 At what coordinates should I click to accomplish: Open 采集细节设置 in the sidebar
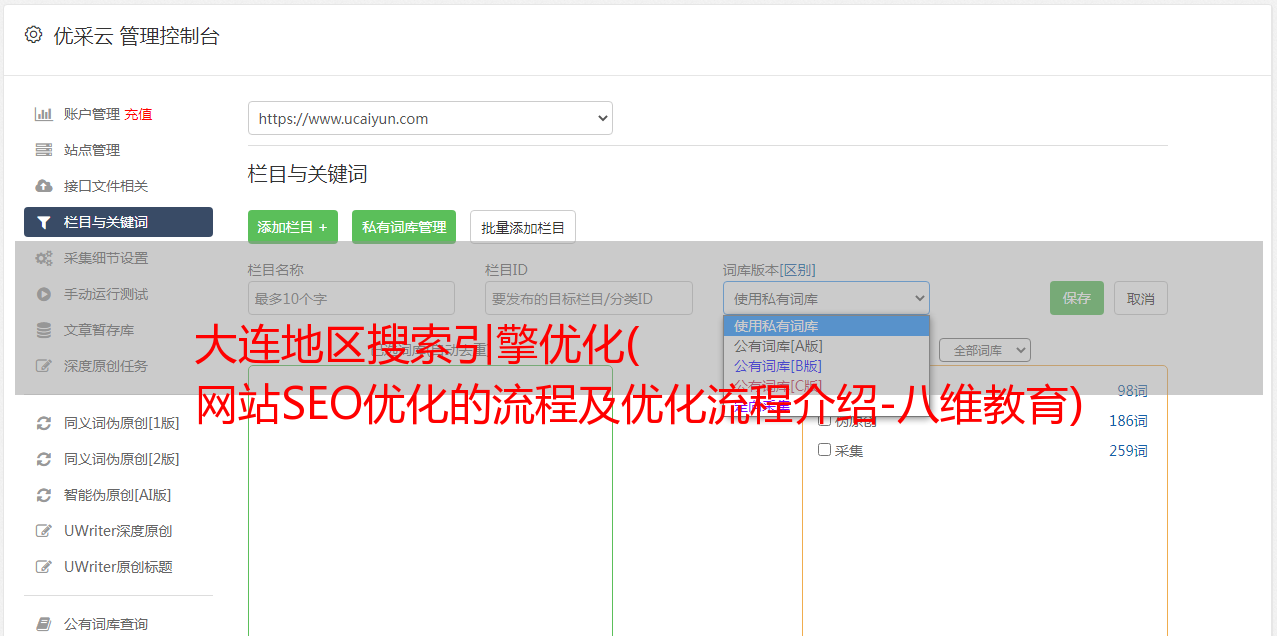106,258
